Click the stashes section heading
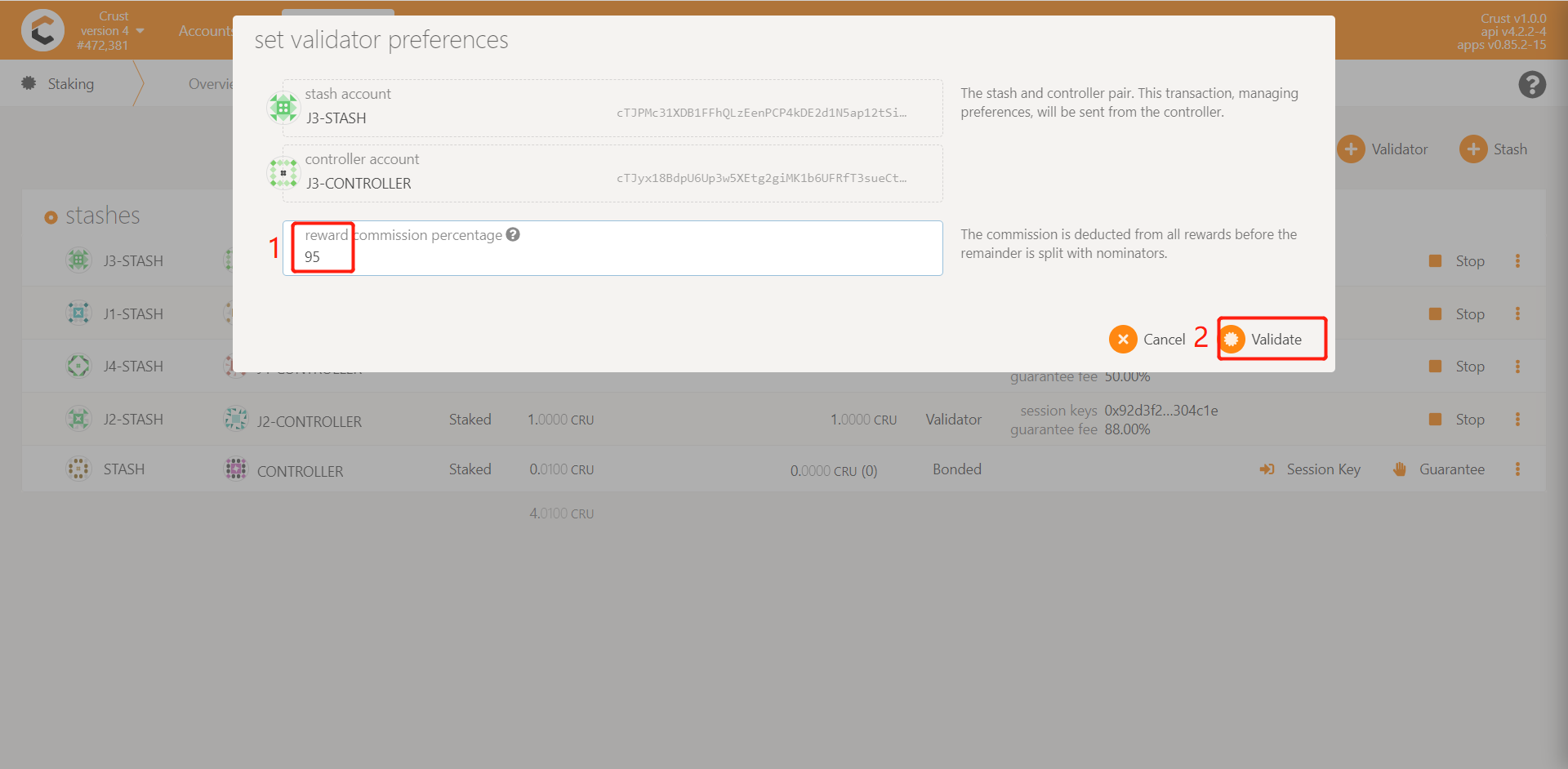1568x769 pixels. tap(102, 216)
